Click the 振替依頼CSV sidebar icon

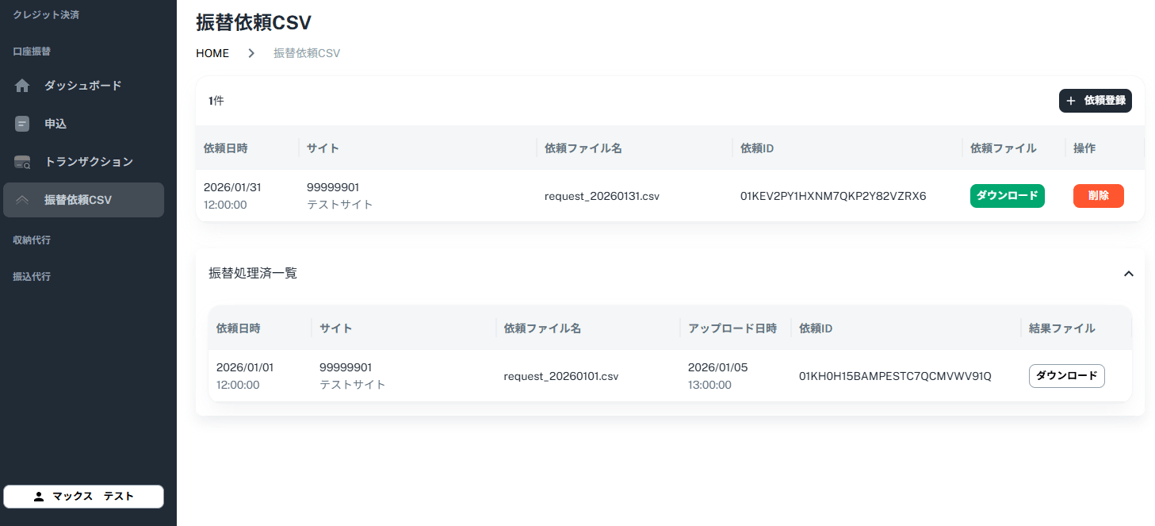pyautogui.click(x=22, y=200)
